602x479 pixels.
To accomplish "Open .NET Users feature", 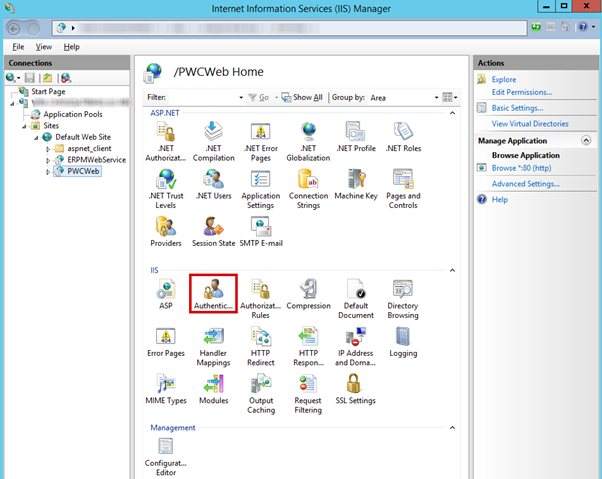I will pyautogui.click(x=213, y=185).
